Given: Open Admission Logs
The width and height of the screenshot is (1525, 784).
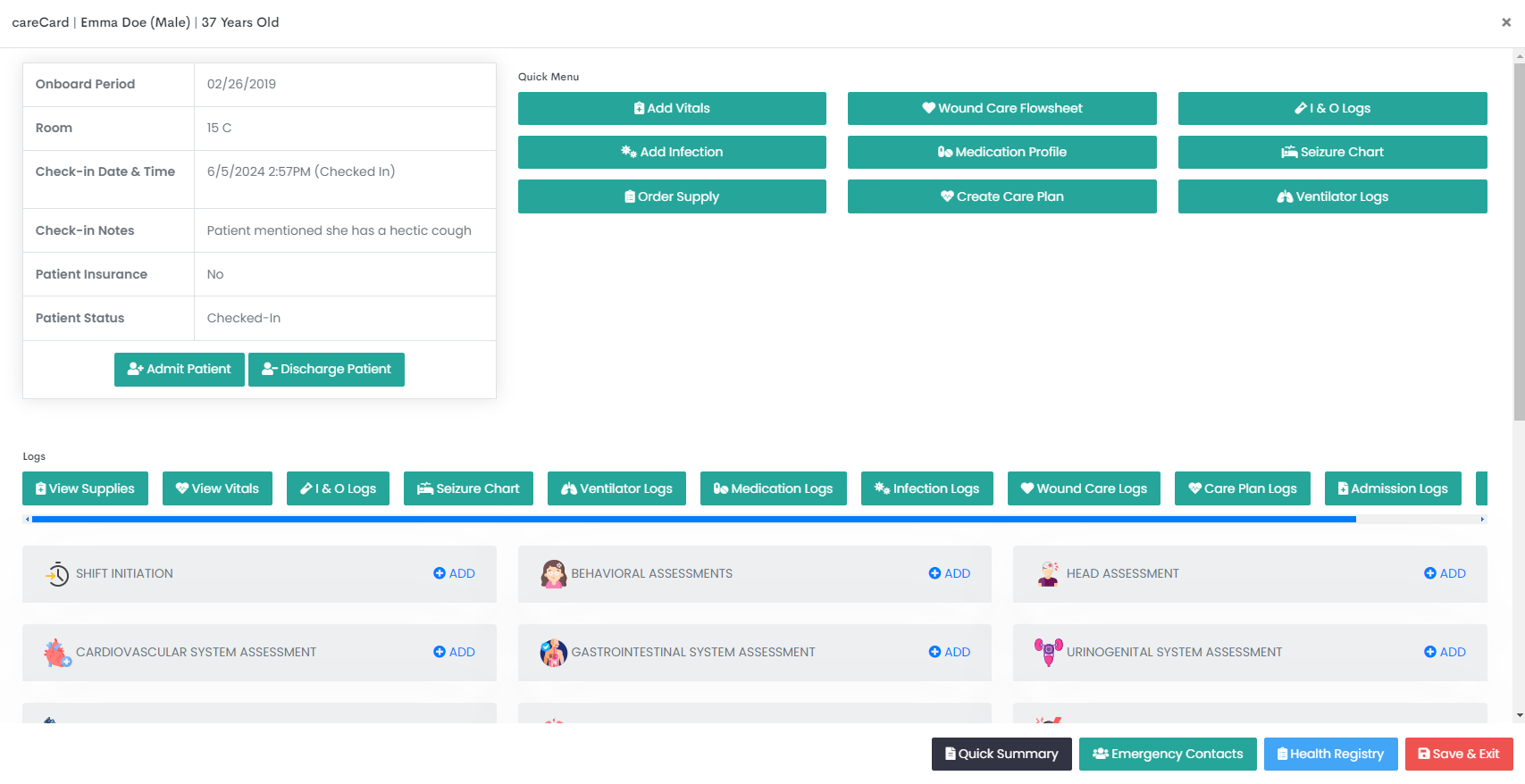Looking at the screenshot, I should coord(1392,488).
